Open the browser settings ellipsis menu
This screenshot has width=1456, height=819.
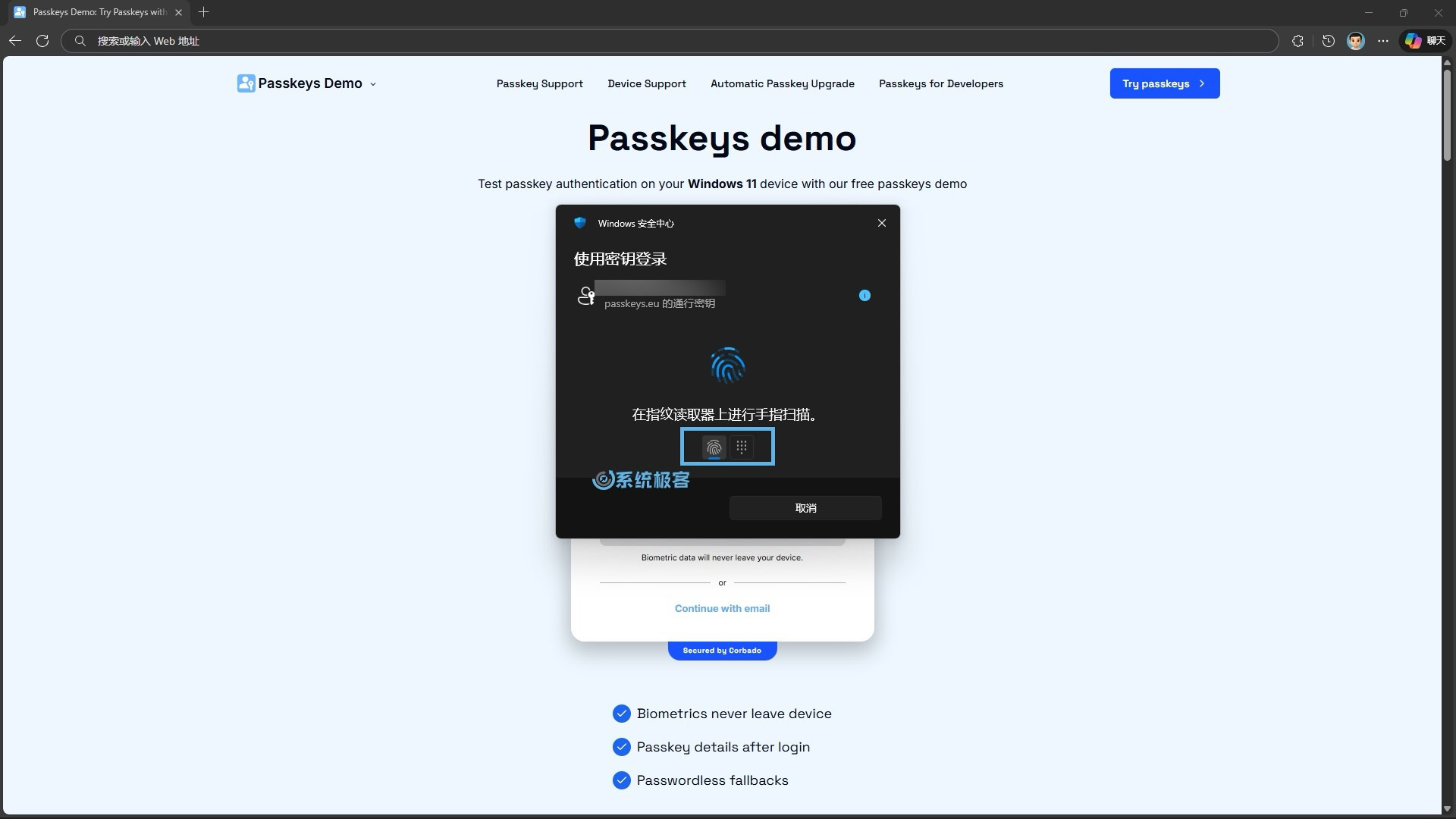pos(1383,41)
